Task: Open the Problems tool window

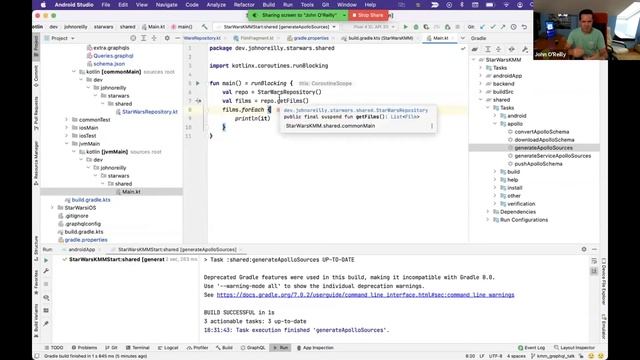Action: click(84, 348)
